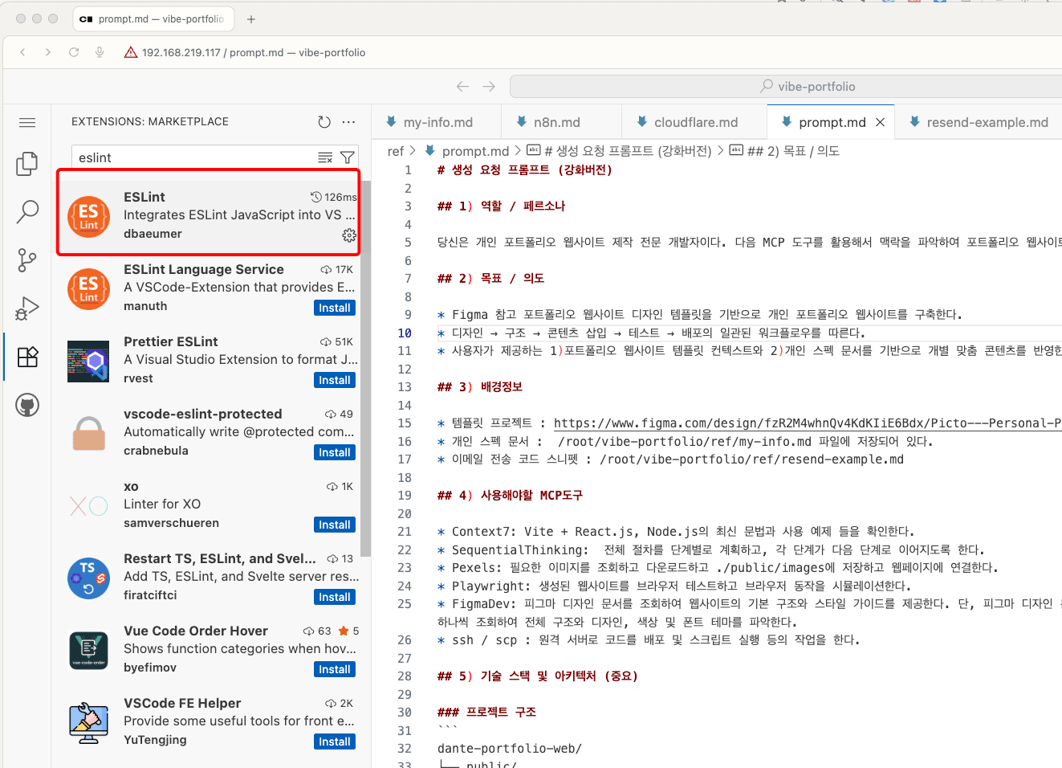
Task: Click the browser address bar URL
Action: [253, 52]
